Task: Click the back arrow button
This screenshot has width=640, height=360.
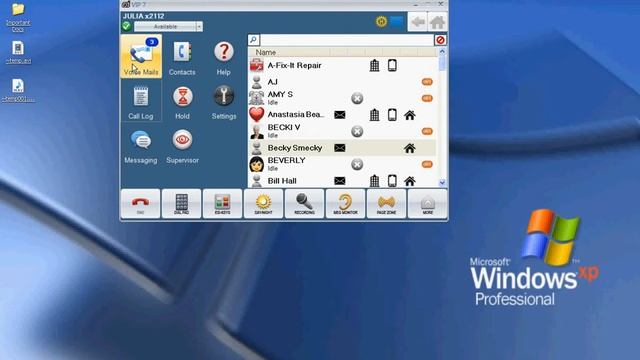Action: click(x=418, y=22)
